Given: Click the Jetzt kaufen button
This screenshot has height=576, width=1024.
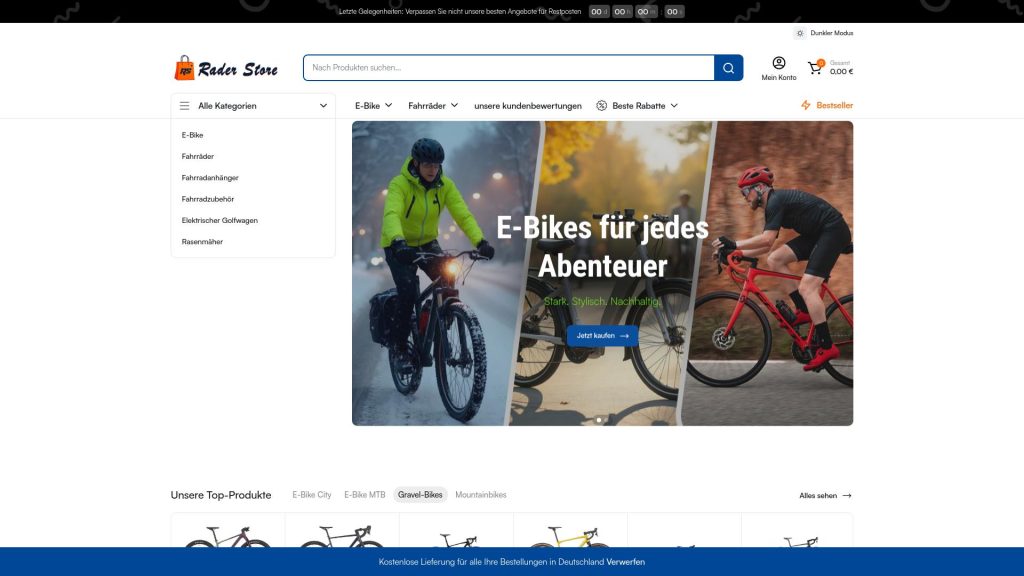Looking at the screenshot, I should click(x=602, y=335).
